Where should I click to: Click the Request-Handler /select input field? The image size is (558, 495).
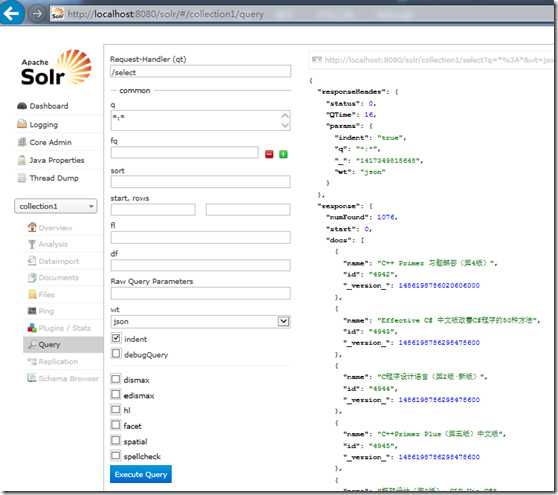point(201,72)
